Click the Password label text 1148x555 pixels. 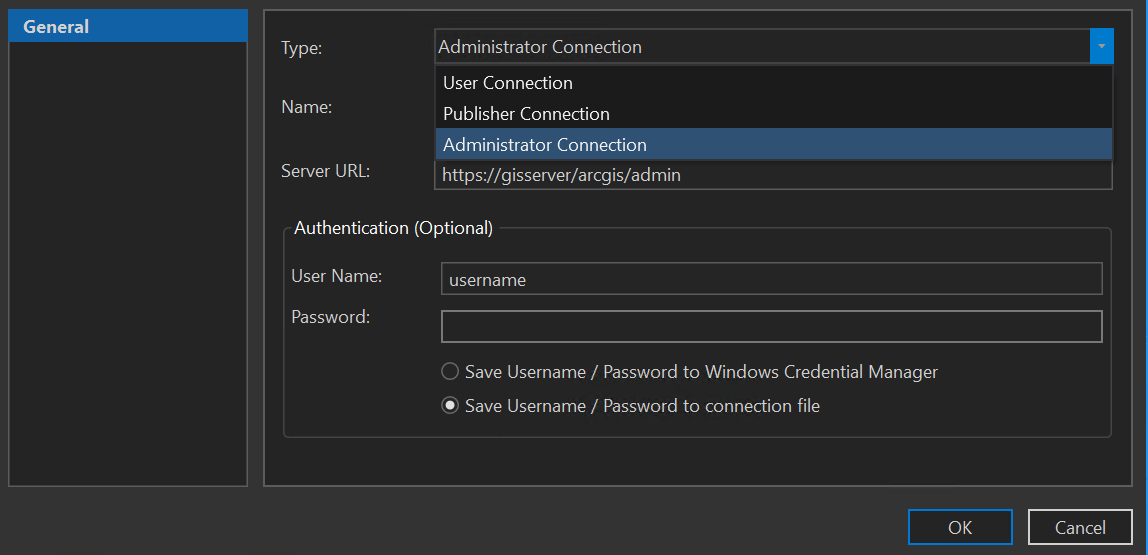(331, 317)
